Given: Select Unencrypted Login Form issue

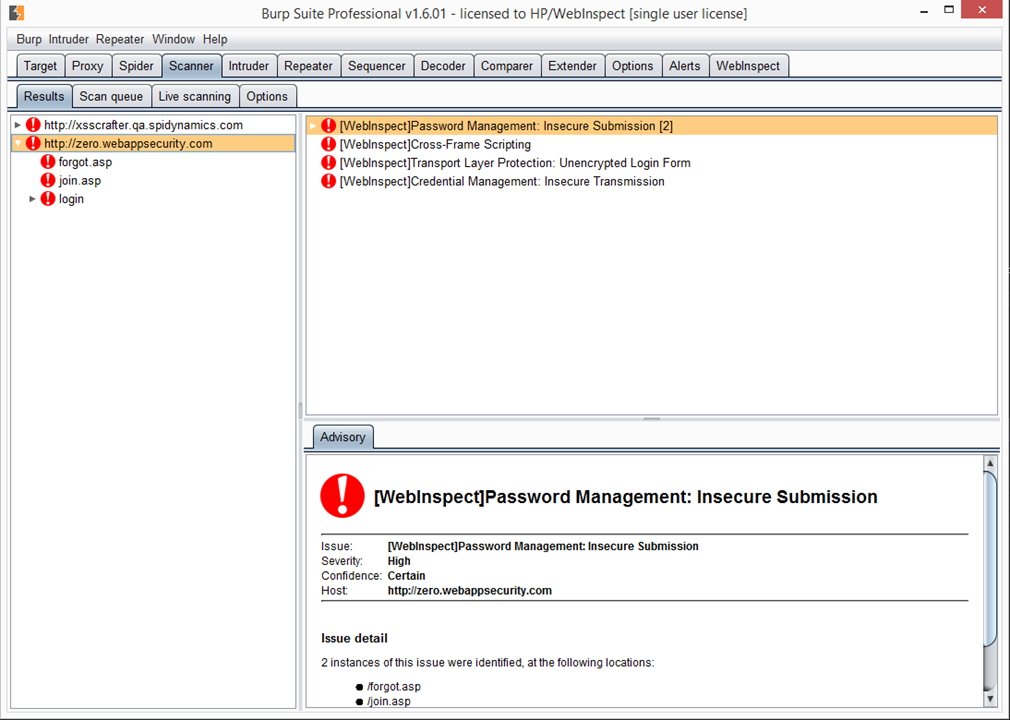Looking at the screenshot, I should (x=515, y=163).
